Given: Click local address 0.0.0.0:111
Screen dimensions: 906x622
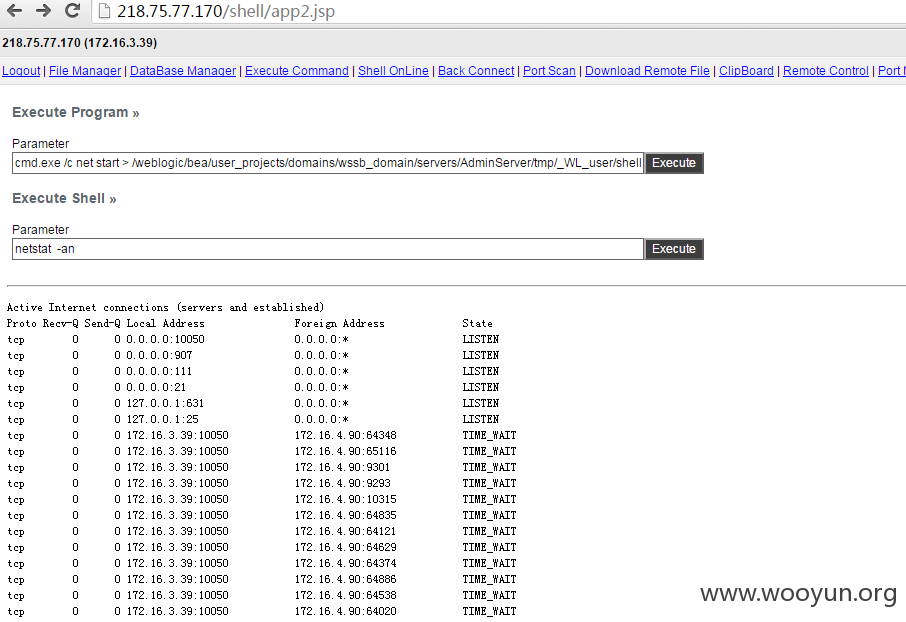Looking at the screenshot, I should point(159,371).
